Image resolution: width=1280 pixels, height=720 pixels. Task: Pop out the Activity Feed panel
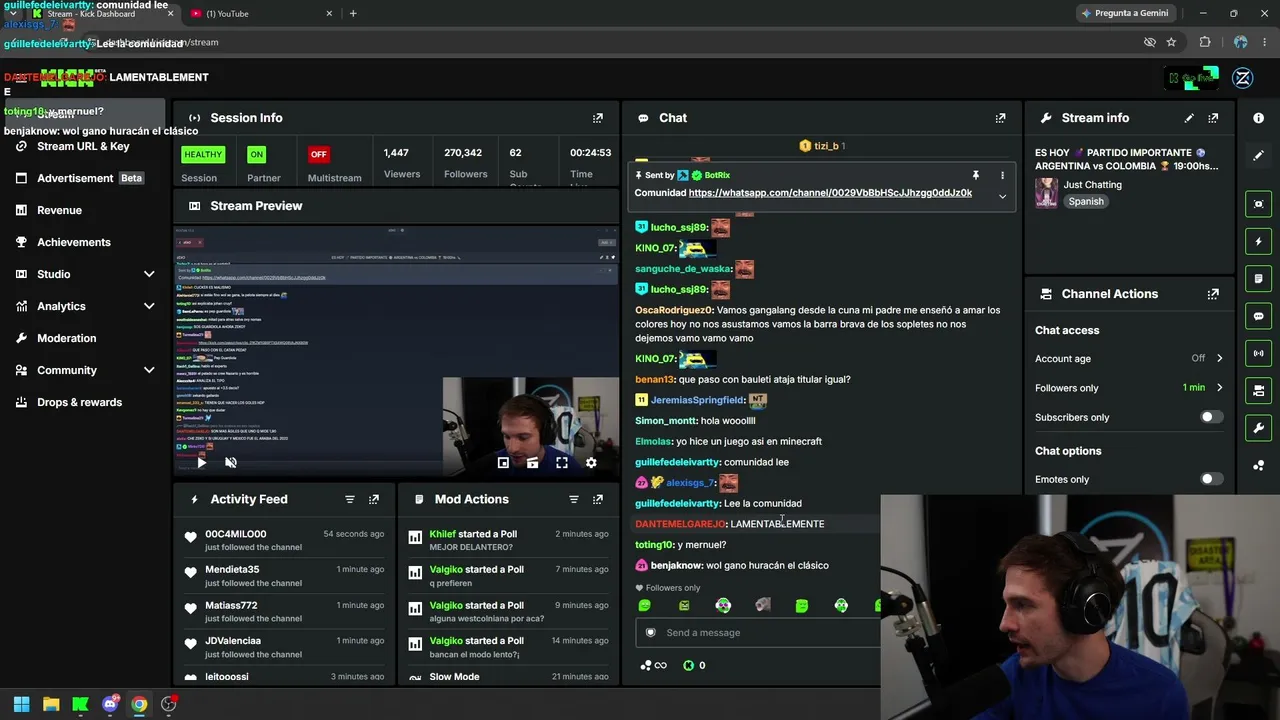(374, 499)
